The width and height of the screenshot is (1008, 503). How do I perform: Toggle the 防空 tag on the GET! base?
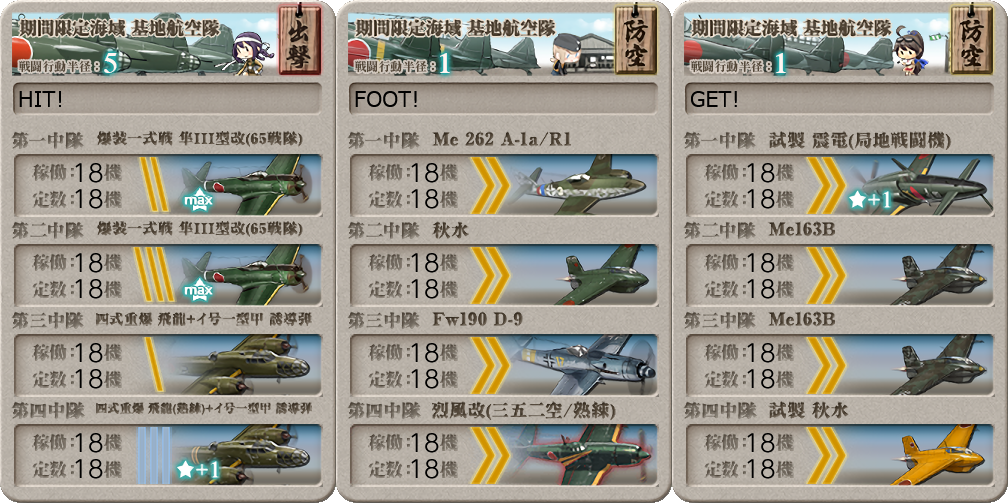[971, 39]
